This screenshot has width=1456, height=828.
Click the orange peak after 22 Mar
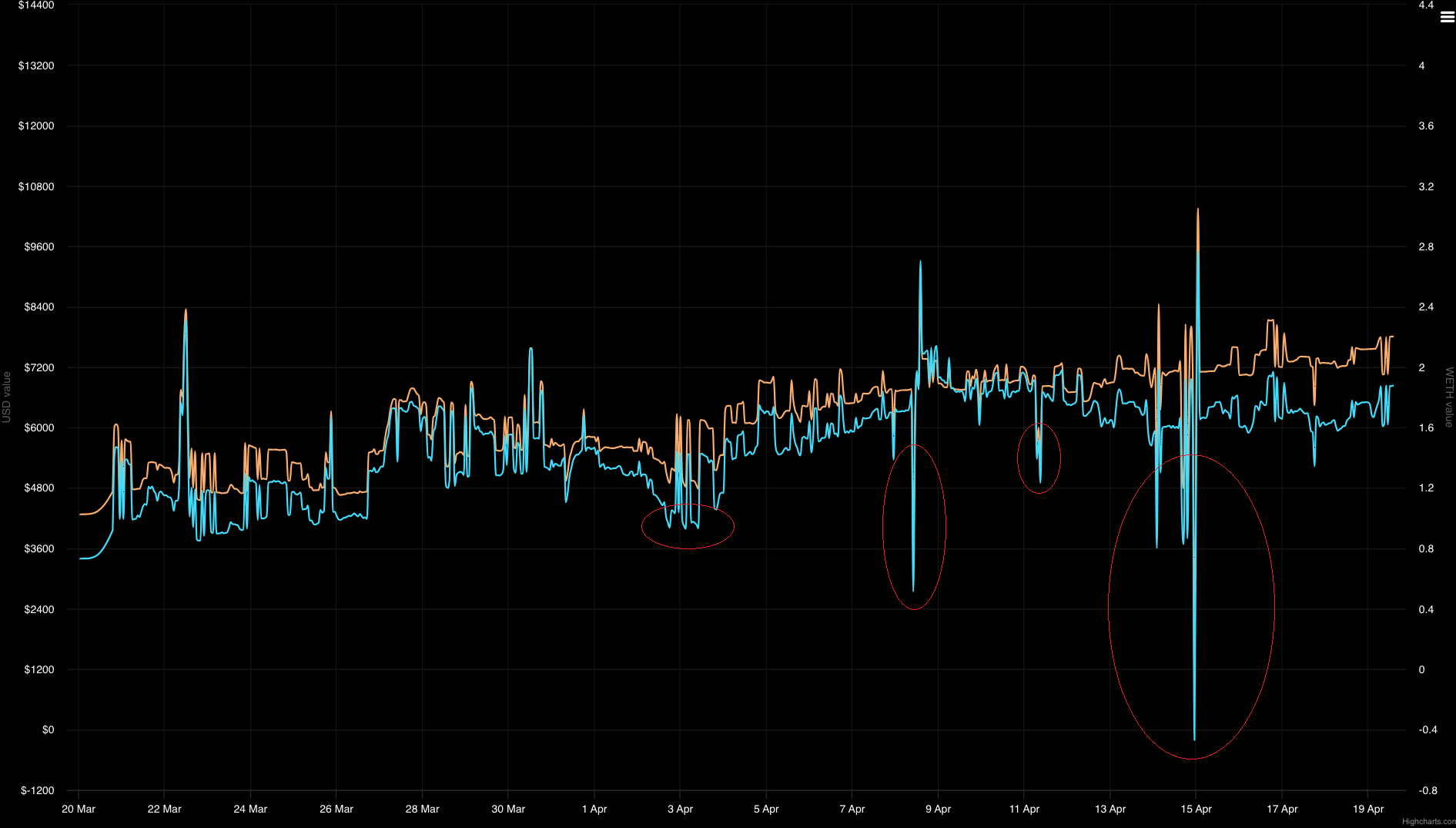pos(186,310)
